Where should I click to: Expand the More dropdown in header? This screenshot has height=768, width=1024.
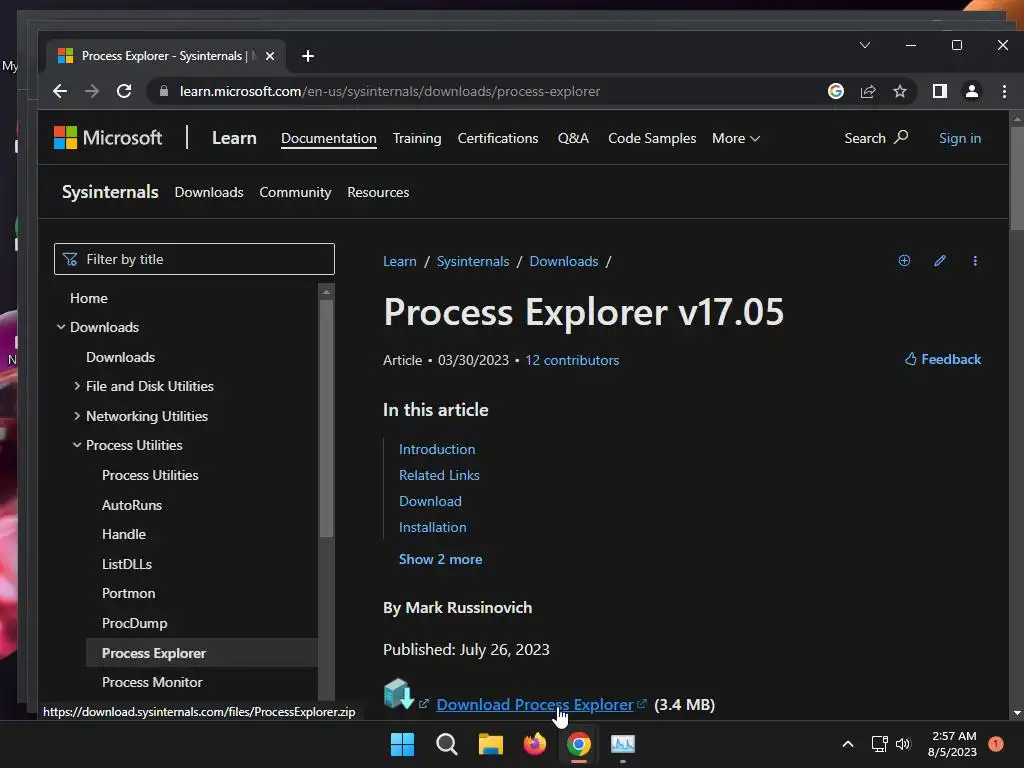pyautogui.click(x=736, y=138)
